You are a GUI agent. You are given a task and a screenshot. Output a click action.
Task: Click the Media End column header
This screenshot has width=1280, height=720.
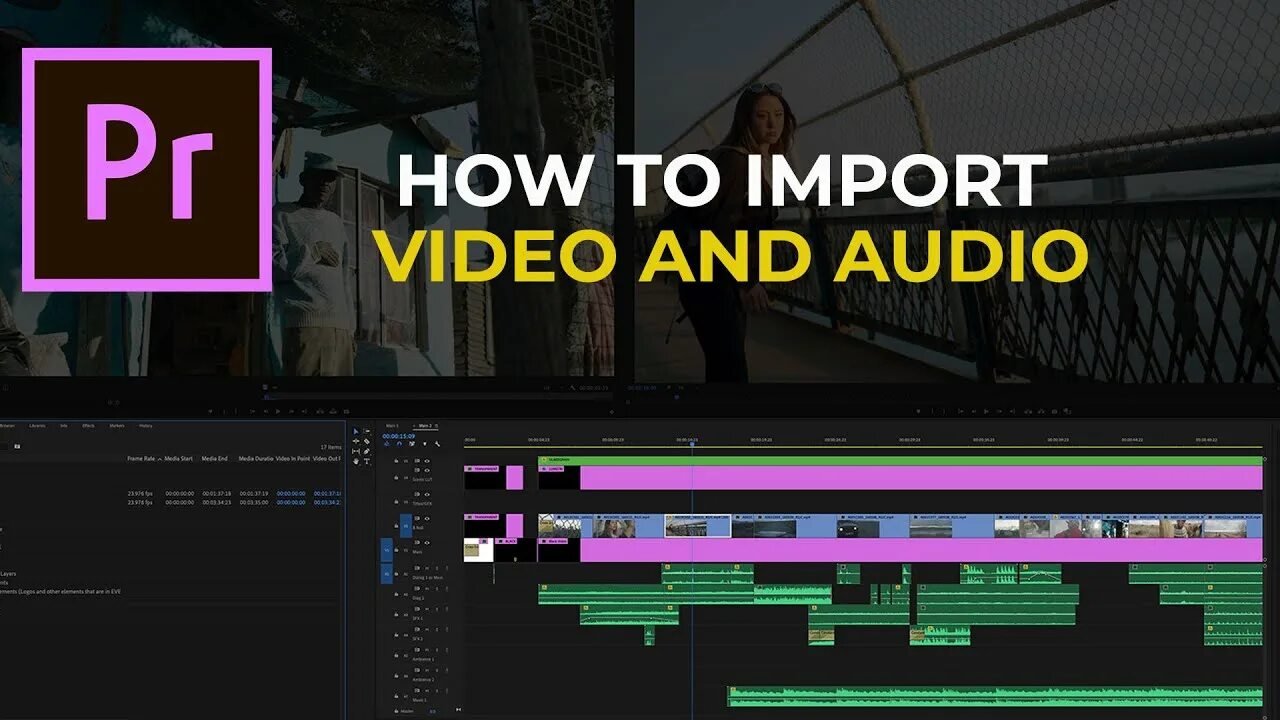click(x=214, y=458)
